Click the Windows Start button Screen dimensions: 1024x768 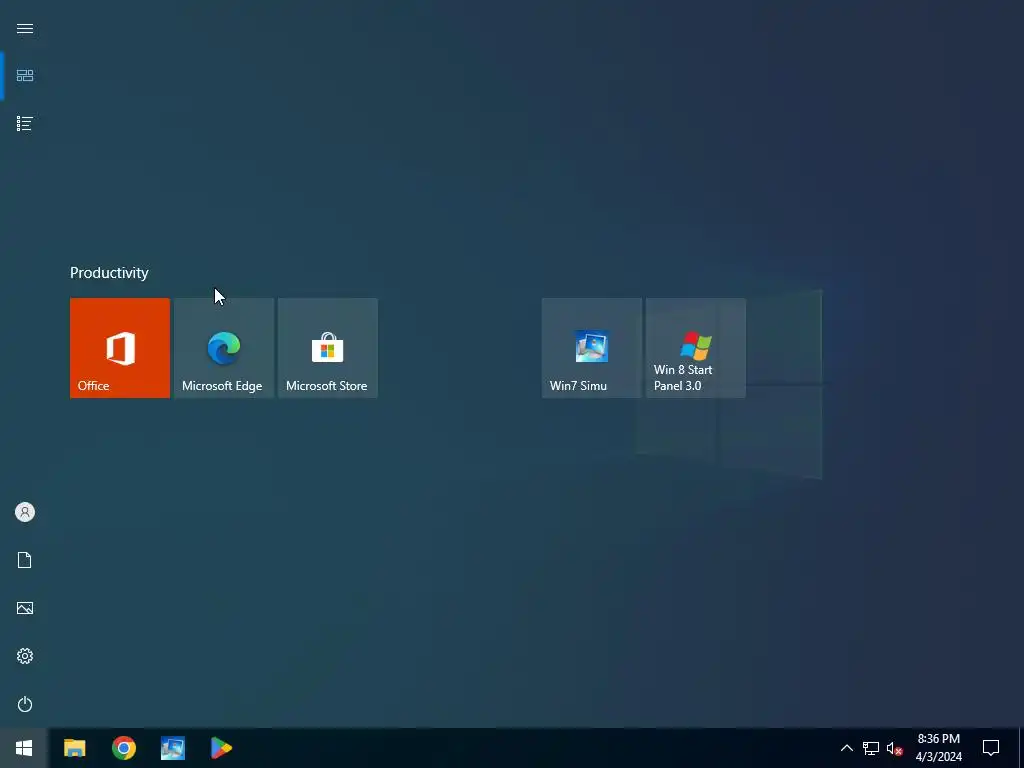click(24, 748)
